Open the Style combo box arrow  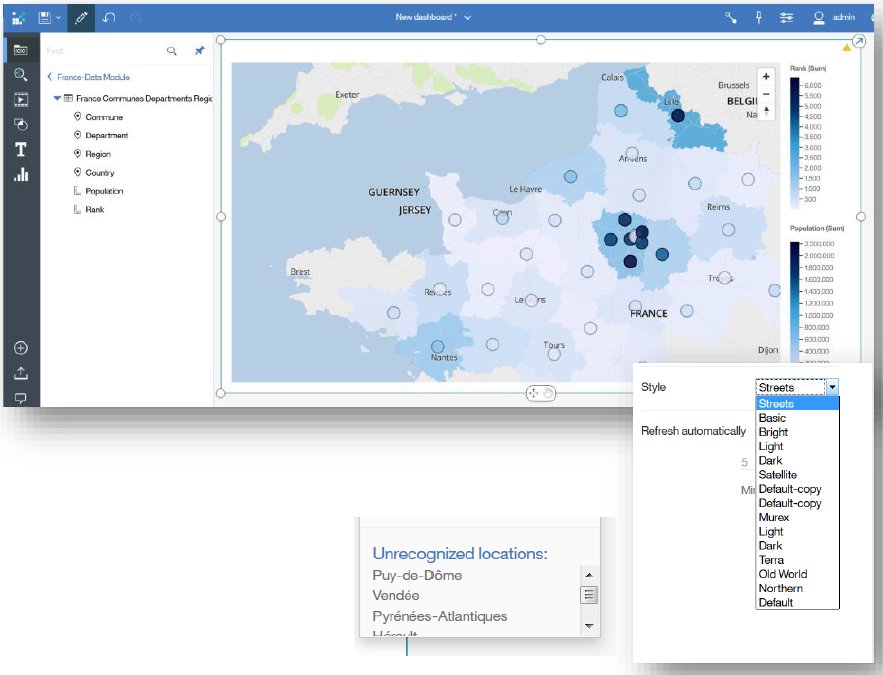(x=832, y=387)
